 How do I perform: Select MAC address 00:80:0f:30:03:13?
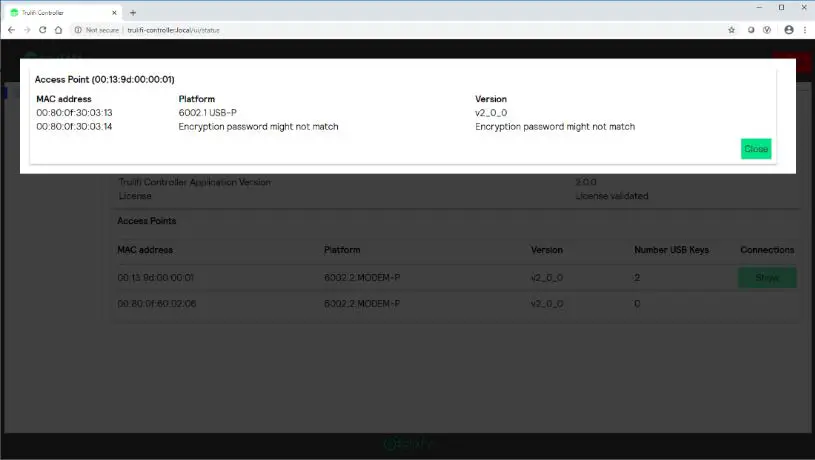pyautogui.click(x=74, y=113)
